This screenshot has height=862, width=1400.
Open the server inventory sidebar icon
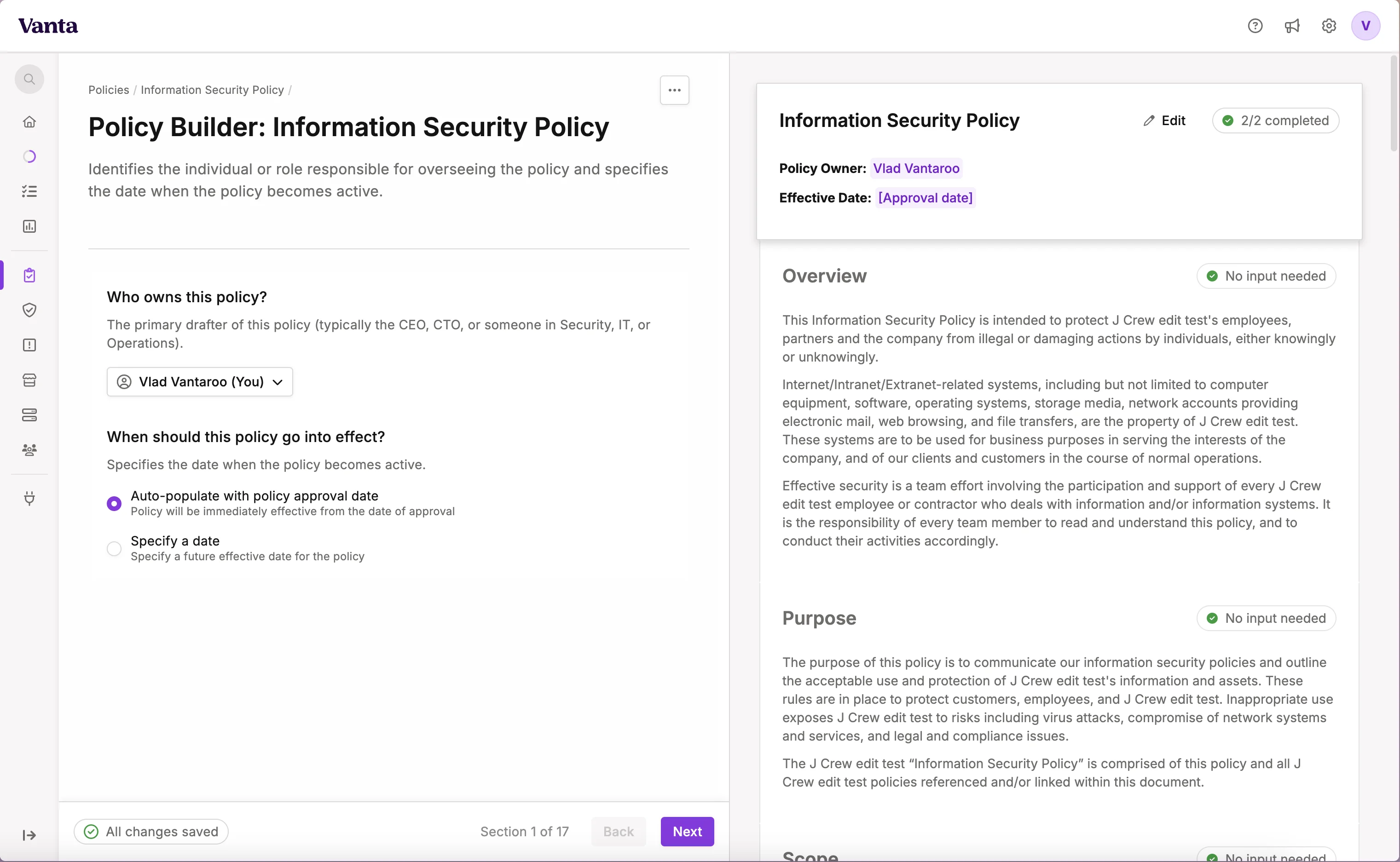click(x=29, y=415)
